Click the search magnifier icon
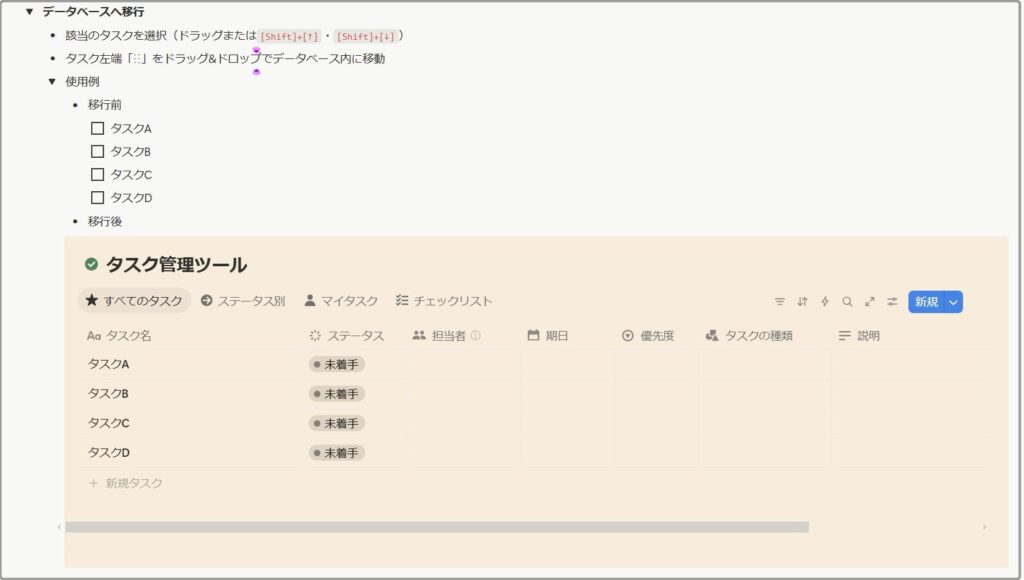This screenshot has height=580, width=1024. tap(847, 301)
